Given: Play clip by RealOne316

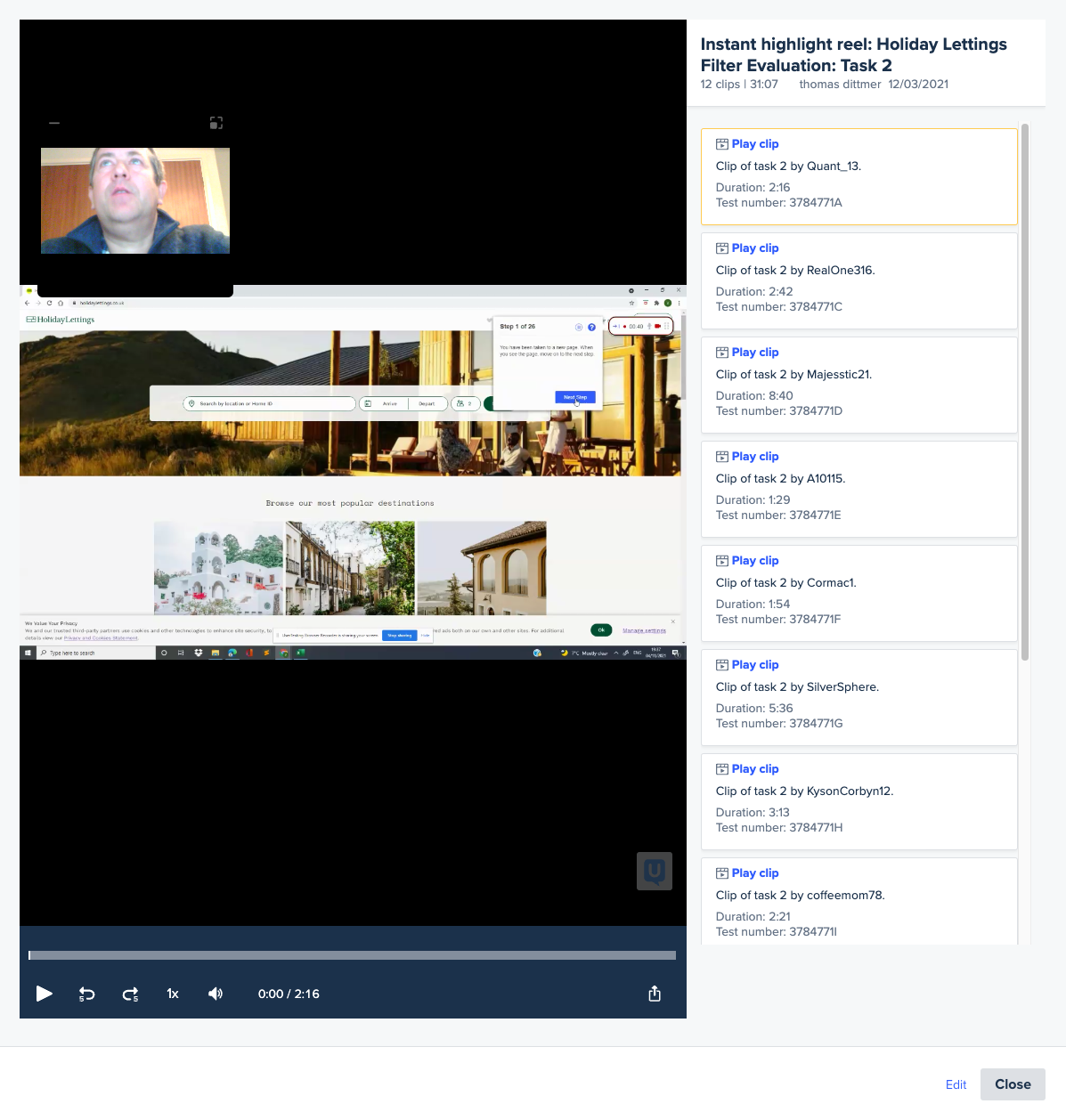Looking at the screenshot, I should 754,248.
